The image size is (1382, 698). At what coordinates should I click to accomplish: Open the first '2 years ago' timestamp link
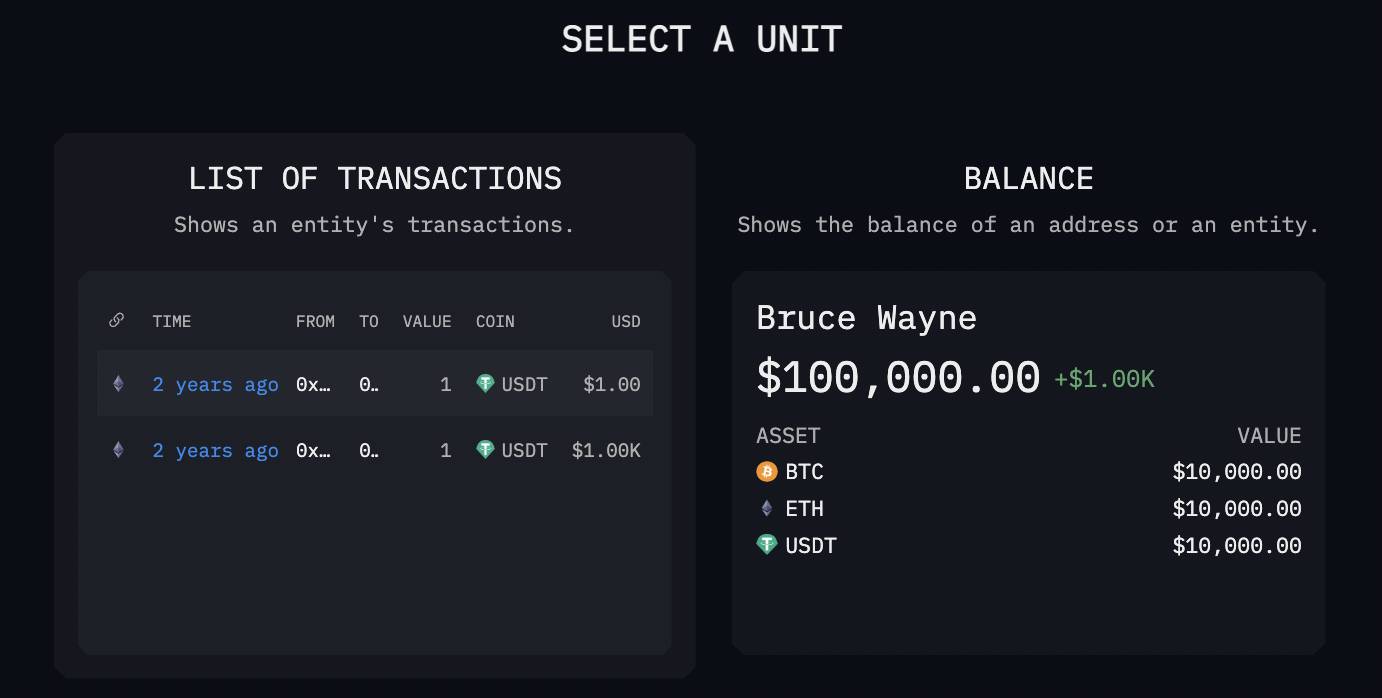(x=215, y=384)
